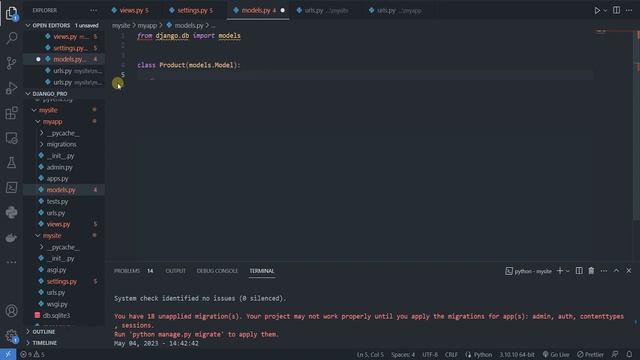Screen dimensions: 640x360
Task: Change CRLF line ending setting
Action: click(451, 354)
